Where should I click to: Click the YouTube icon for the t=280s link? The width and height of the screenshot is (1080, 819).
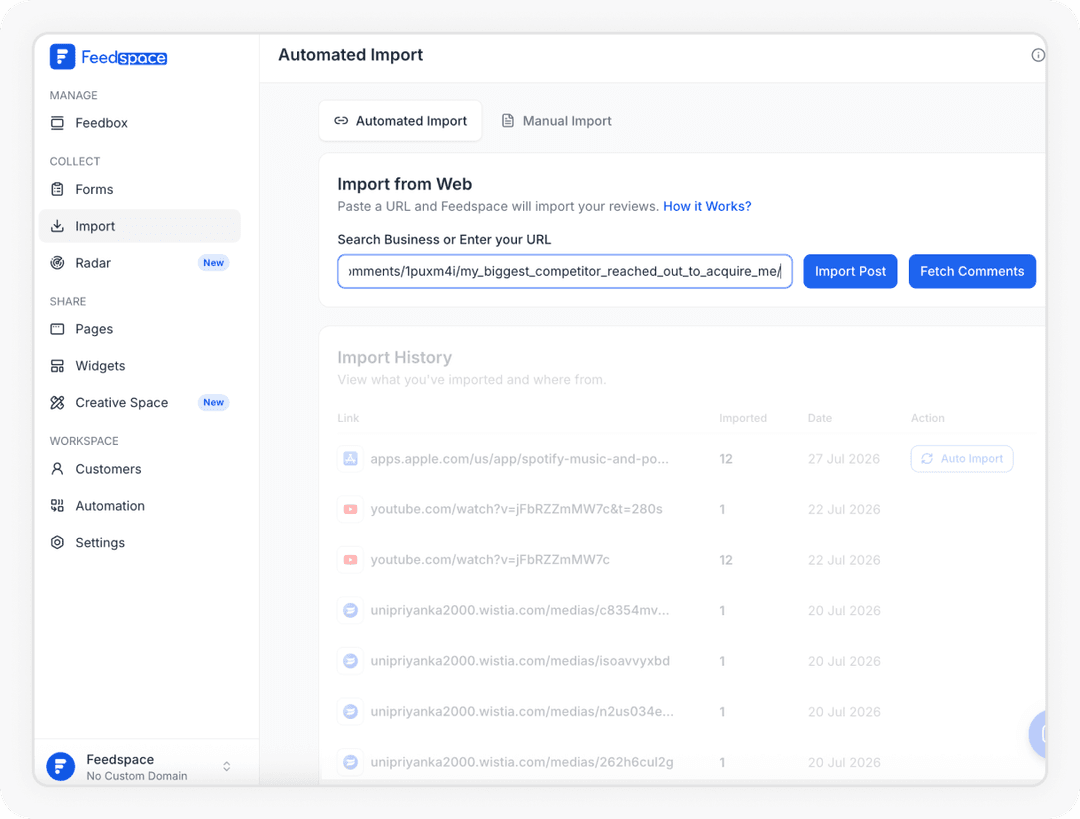click(351, 510)
